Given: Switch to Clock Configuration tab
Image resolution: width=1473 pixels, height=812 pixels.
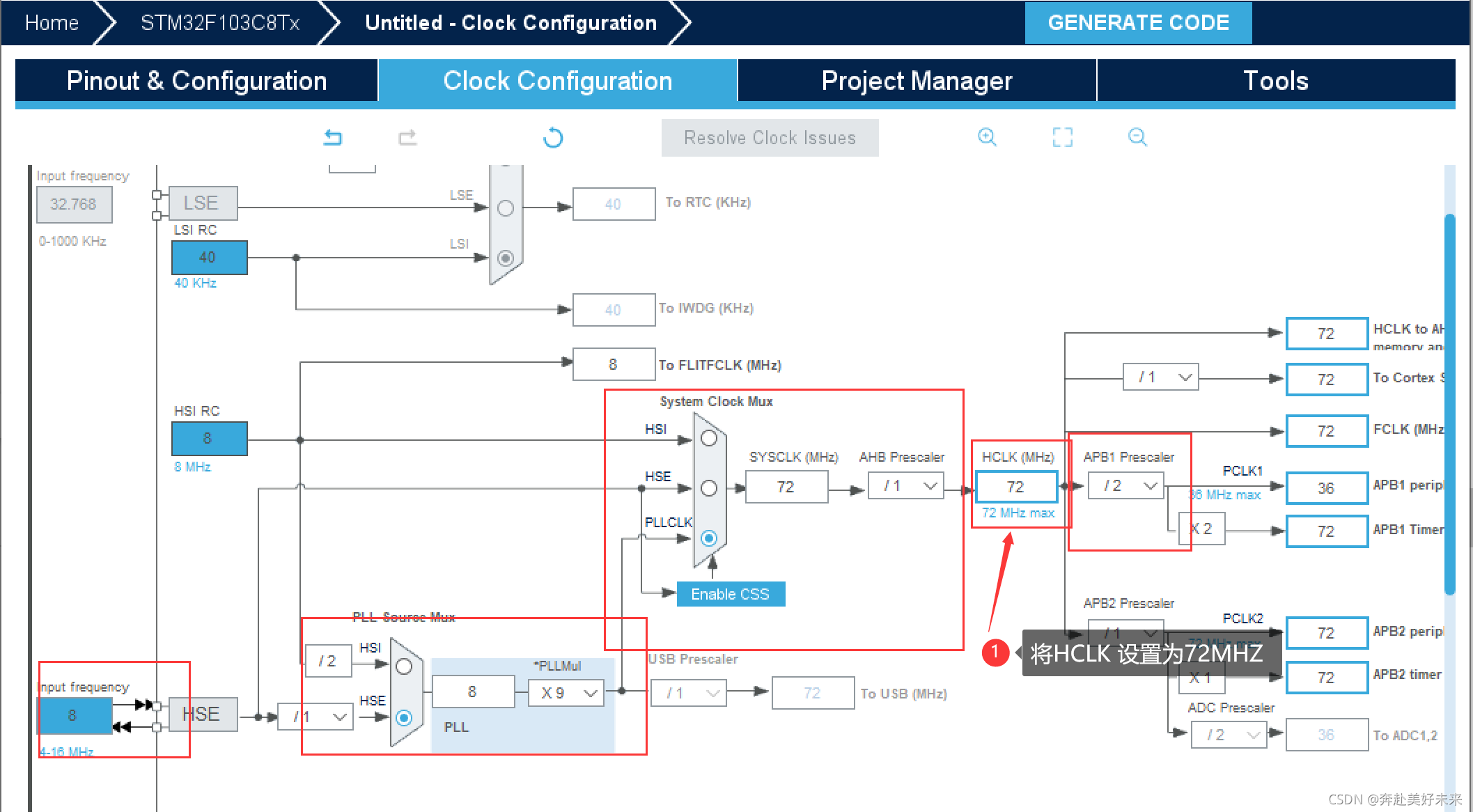Looking at the screenshot, I should point(558,81).
